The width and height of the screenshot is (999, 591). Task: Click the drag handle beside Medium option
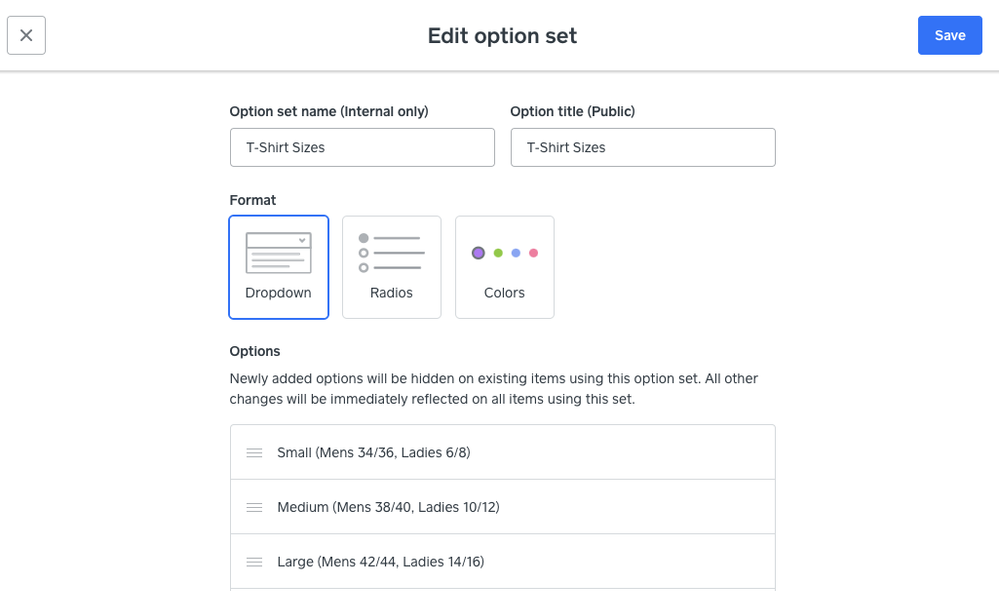[x=254, y=508]
